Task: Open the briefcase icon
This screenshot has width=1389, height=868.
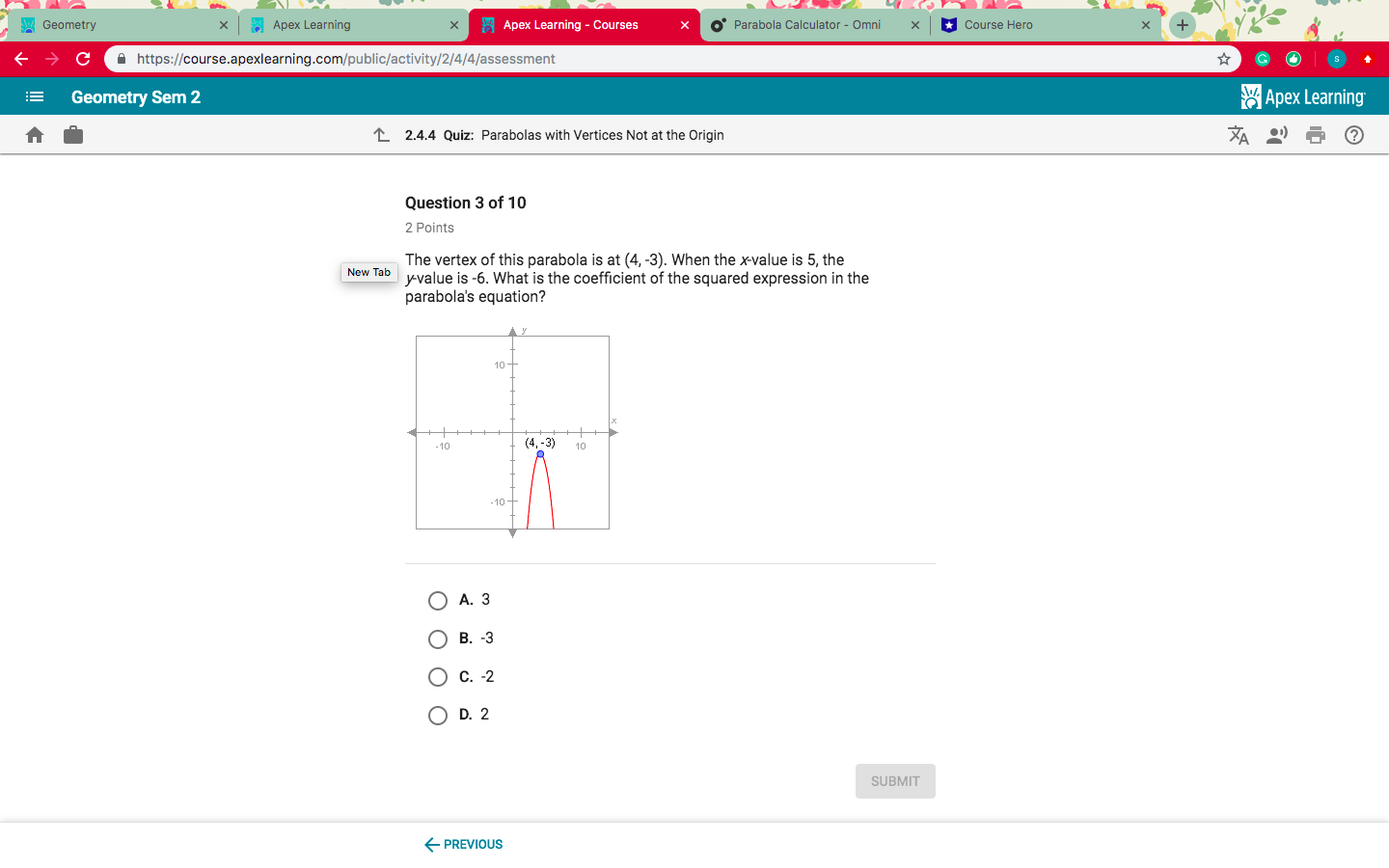Action: [x=72, y=135]
